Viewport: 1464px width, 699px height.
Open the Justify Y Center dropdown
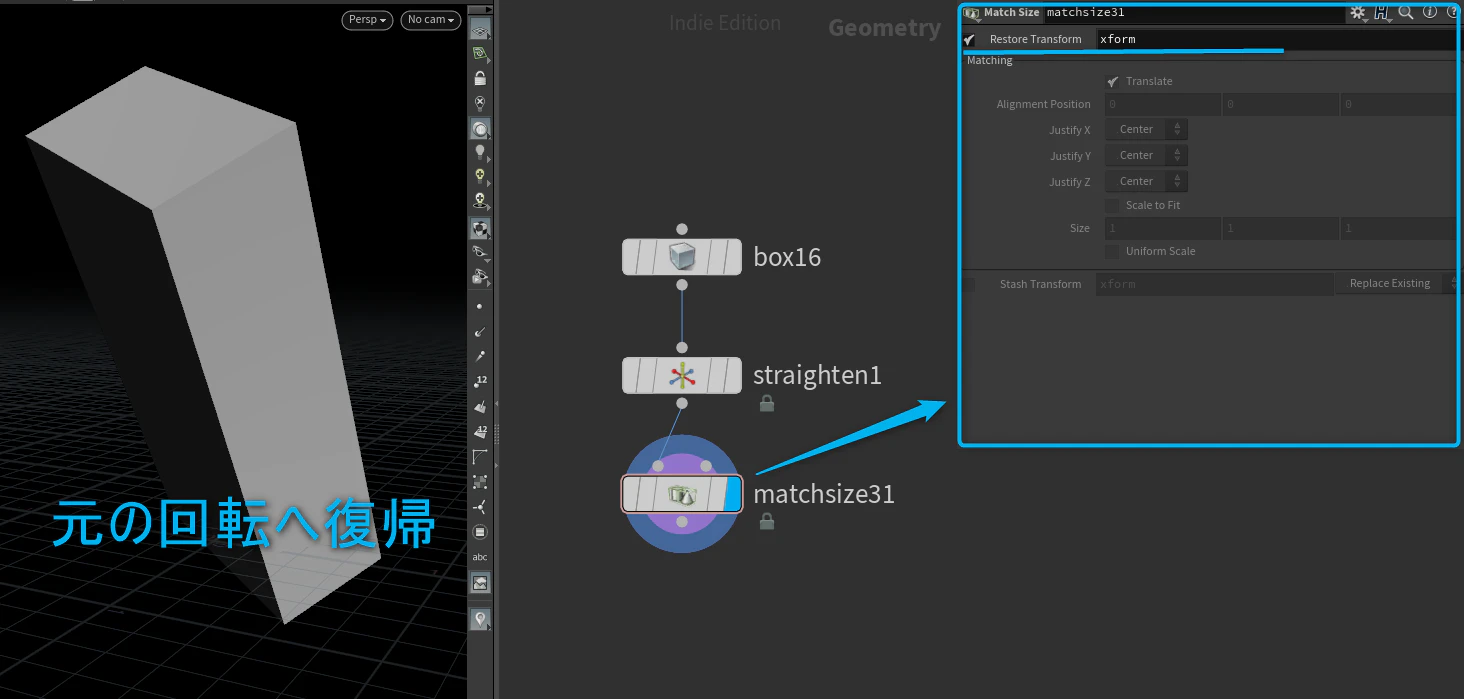[x=1146, y=155]
